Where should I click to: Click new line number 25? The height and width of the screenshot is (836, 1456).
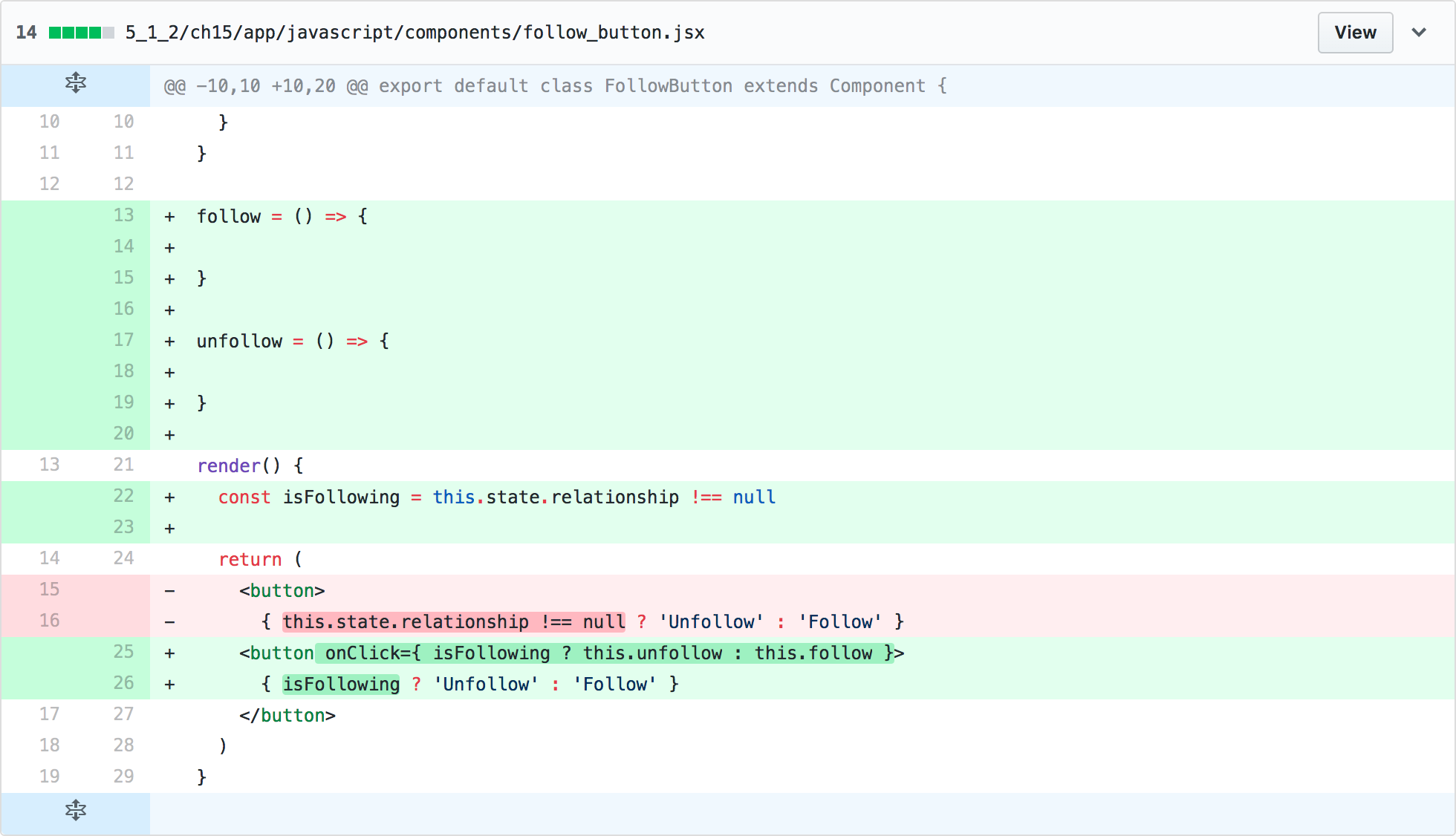pyautogui.click(x=123, y=652)
